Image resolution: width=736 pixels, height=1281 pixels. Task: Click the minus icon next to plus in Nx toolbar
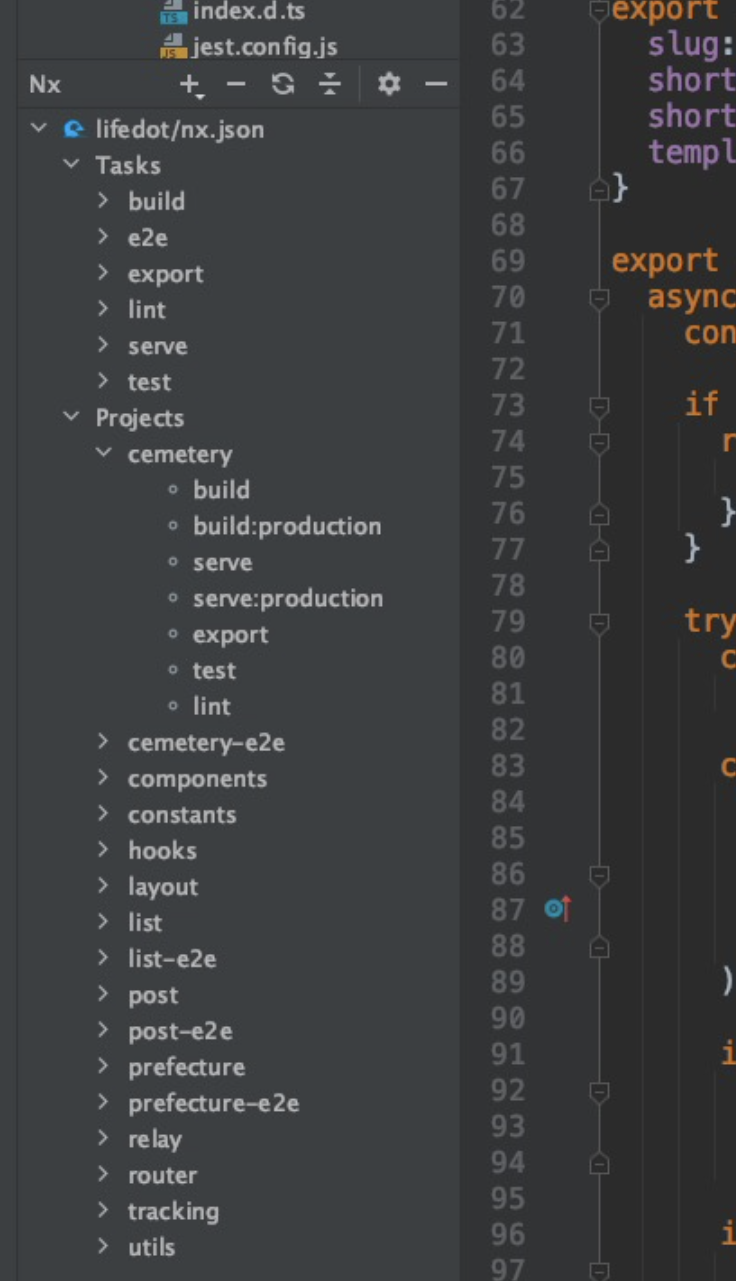(236, 85)
